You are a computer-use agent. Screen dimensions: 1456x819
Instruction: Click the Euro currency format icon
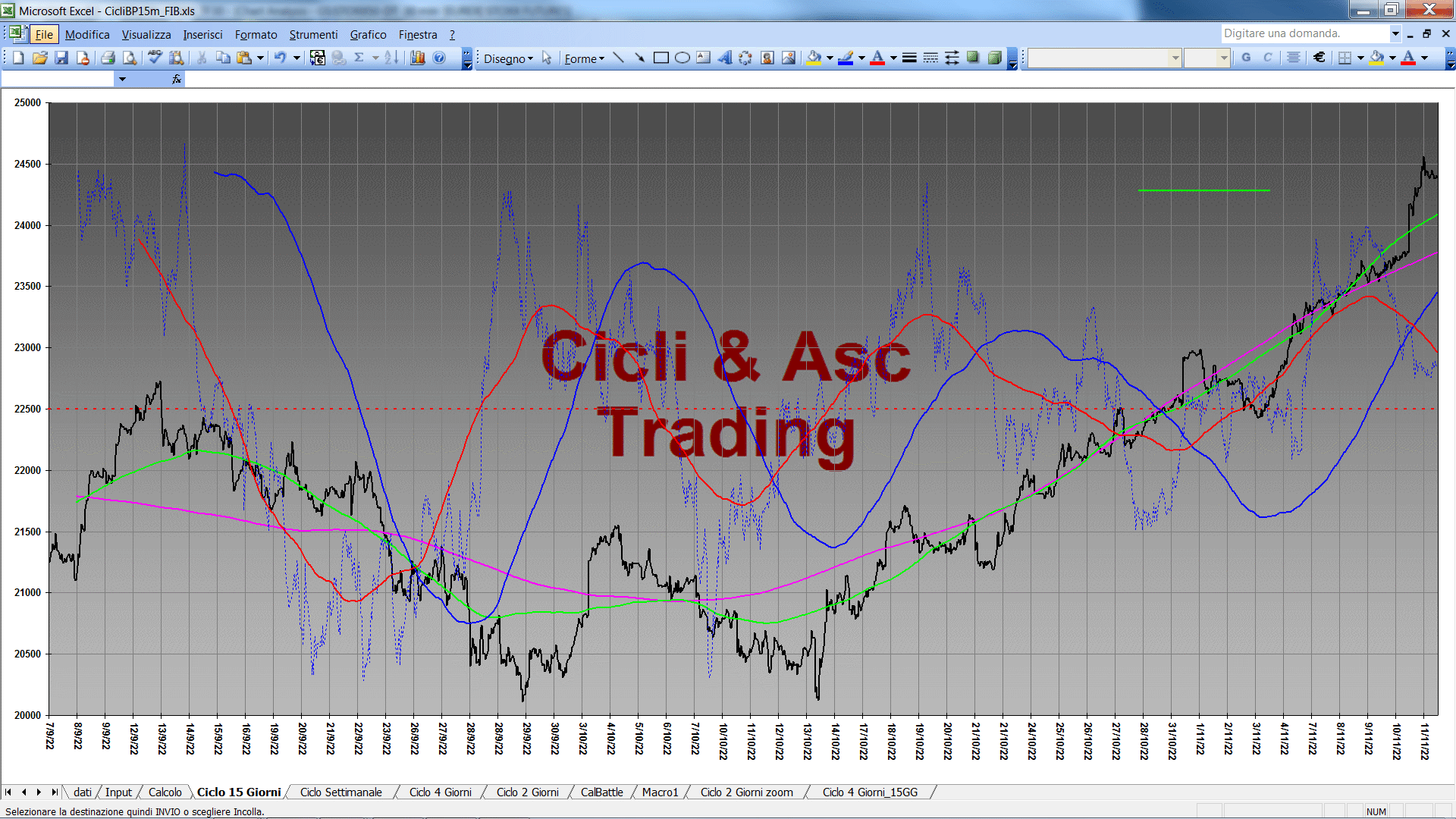pos(1319,58)
